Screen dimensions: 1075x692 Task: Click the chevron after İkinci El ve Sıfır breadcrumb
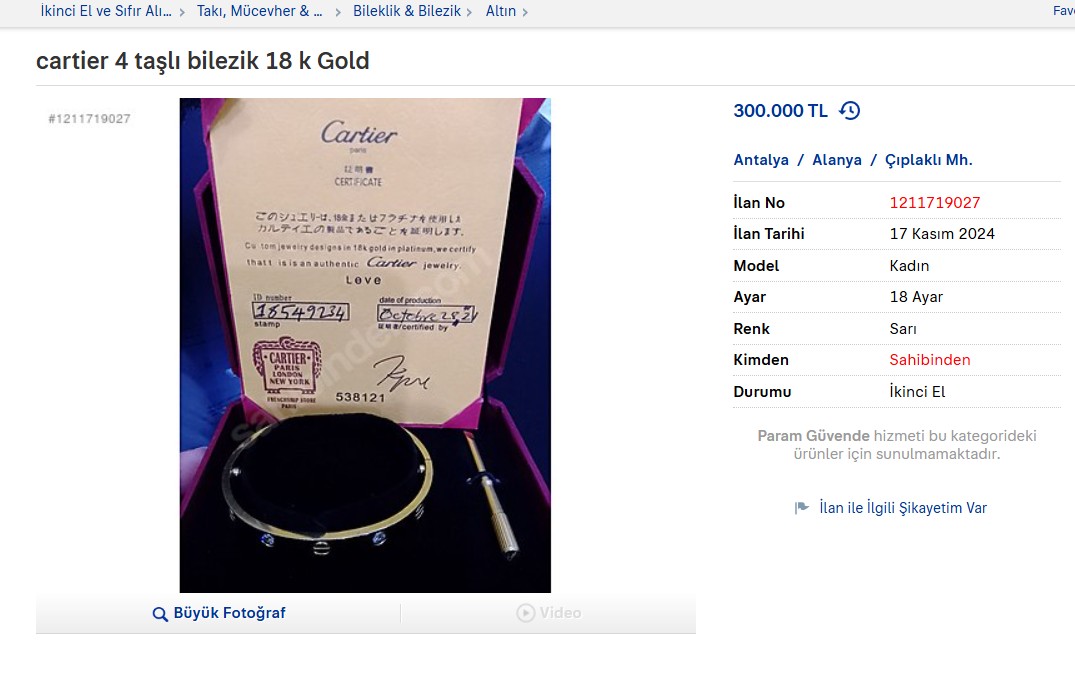182,12
